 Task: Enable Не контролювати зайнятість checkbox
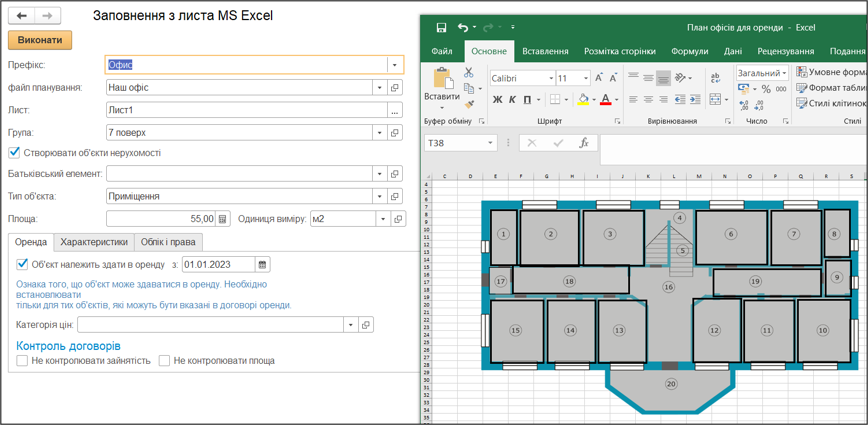[22, 361]
